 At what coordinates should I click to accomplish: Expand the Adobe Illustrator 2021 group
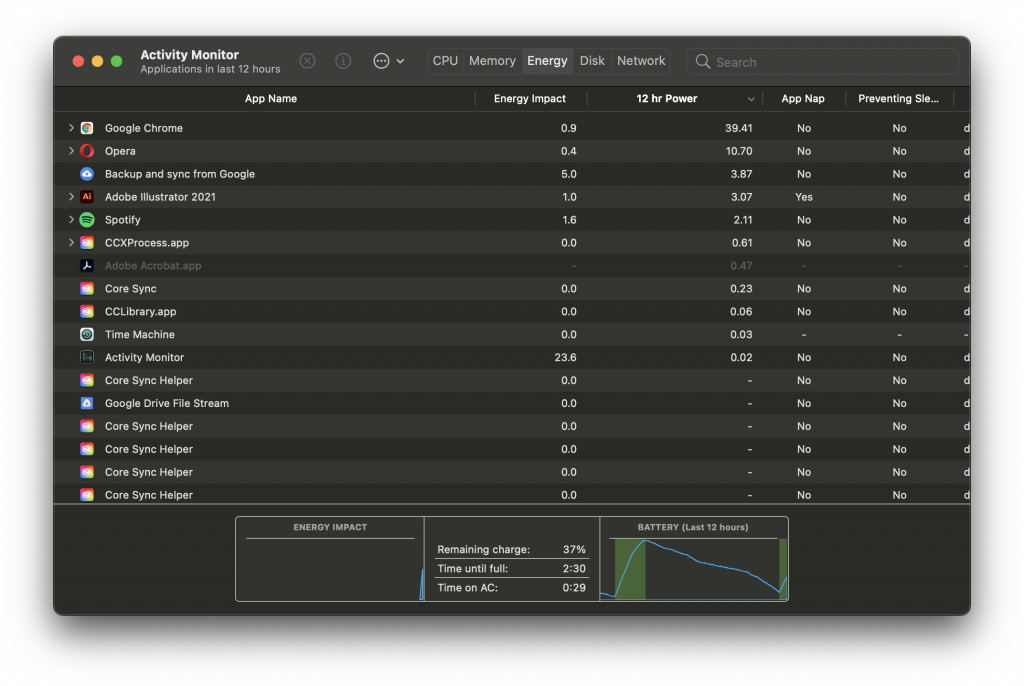point(71,197)
